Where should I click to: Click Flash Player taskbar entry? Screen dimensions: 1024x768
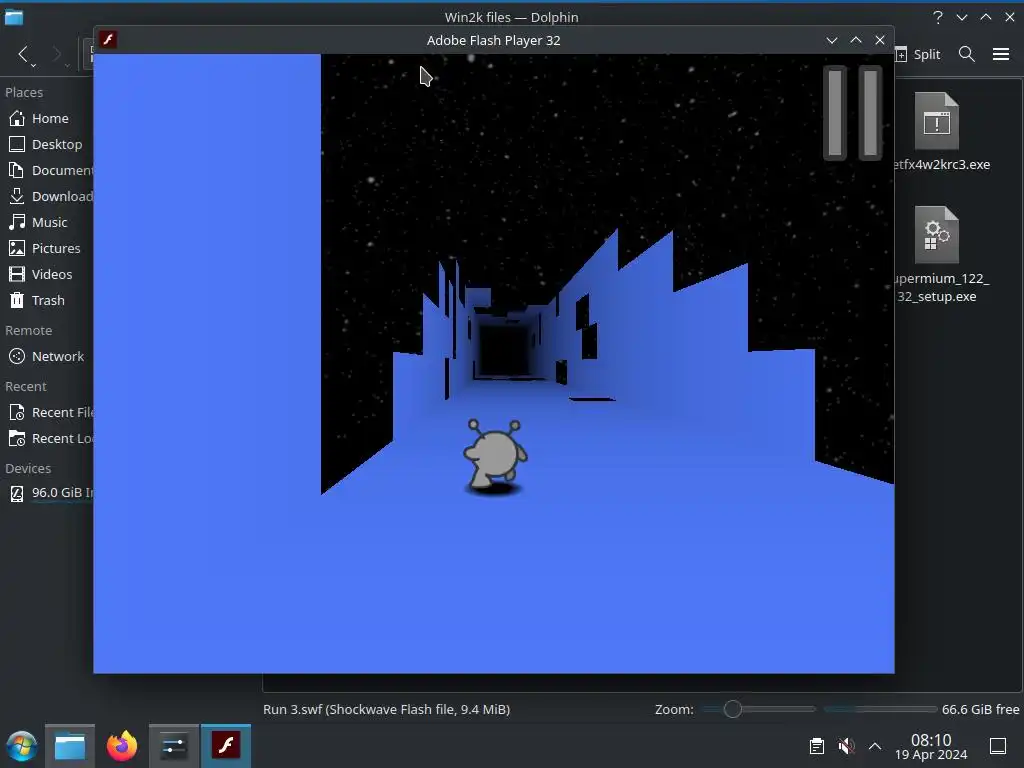coord(226,746)
